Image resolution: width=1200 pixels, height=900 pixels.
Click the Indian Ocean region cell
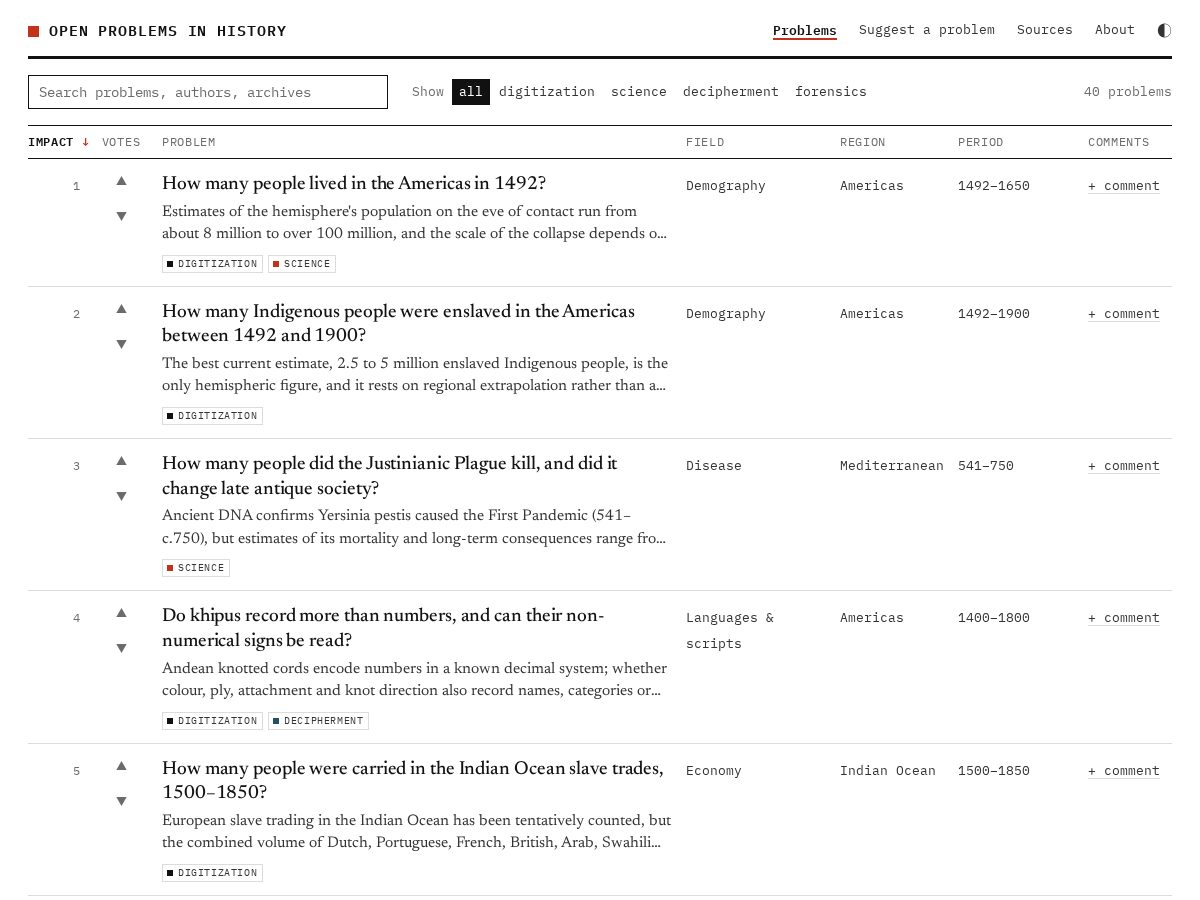(x=888, y=771)
